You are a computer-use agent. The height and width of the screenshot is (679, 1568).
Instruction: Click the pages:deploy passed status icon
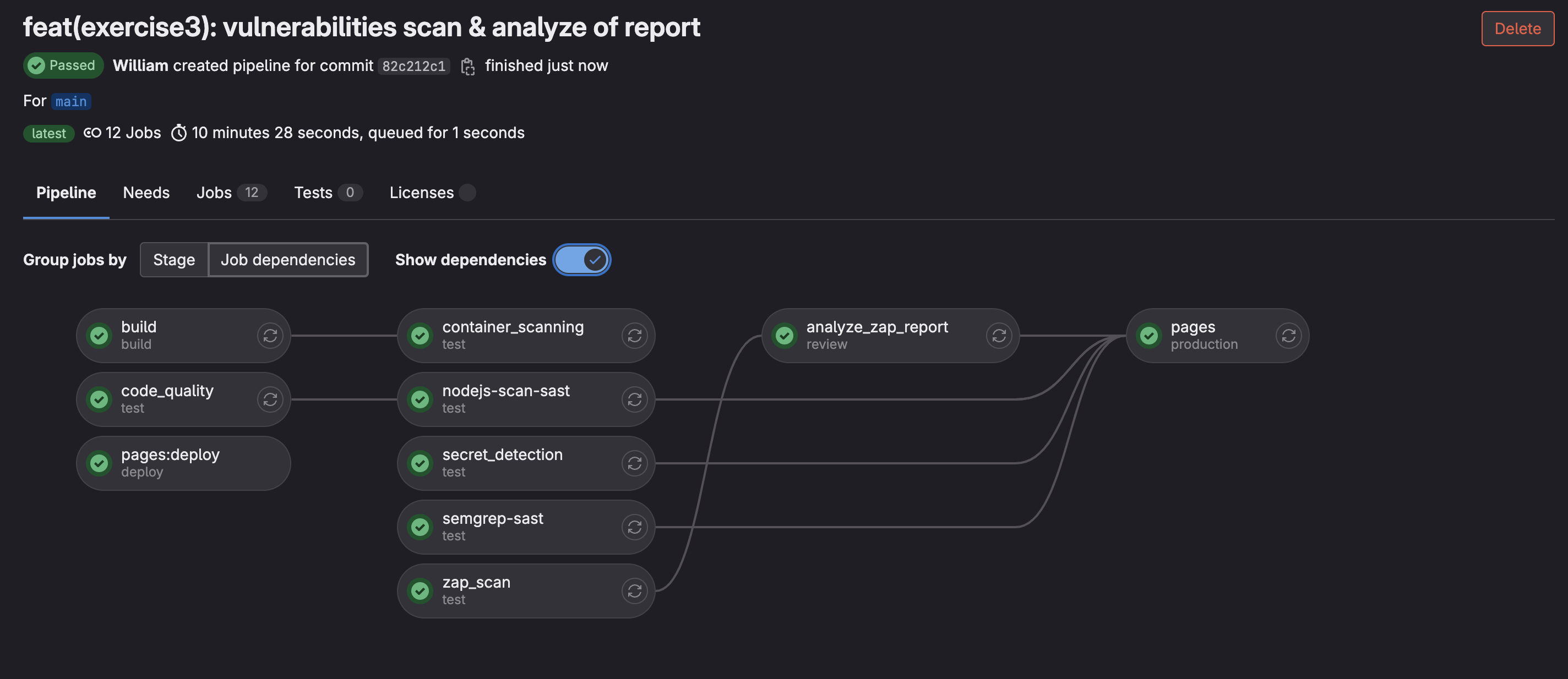99,463
